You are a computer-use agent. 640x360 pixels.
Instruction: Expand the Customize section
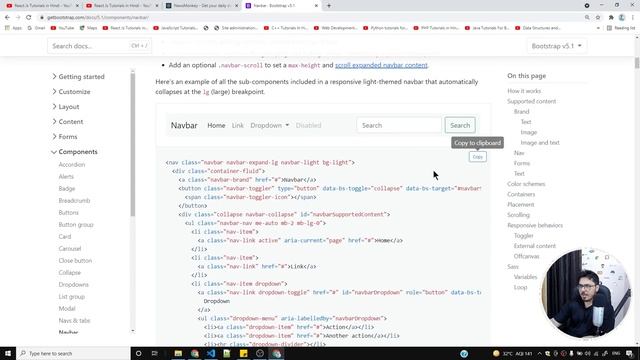pos(71,91)
